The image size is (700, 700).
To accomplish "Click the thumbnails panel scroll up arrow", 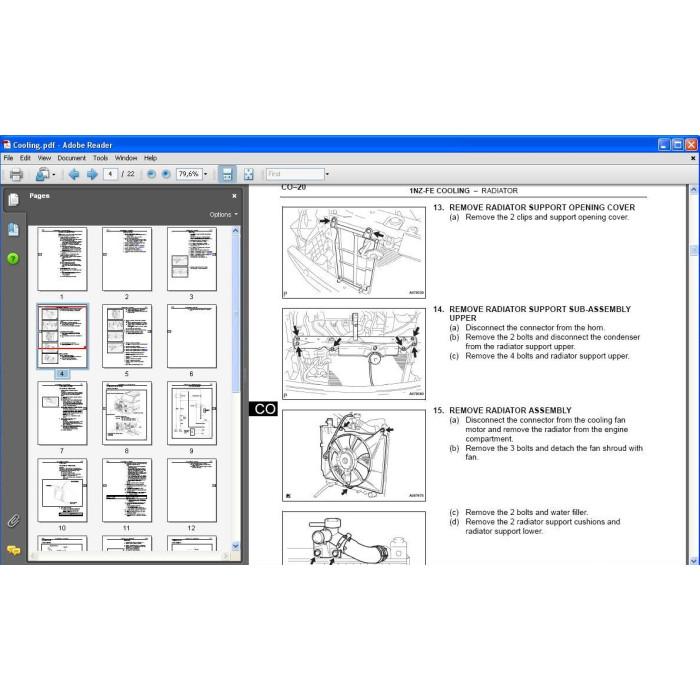I will pyautogui.click(x=235, y=230).
